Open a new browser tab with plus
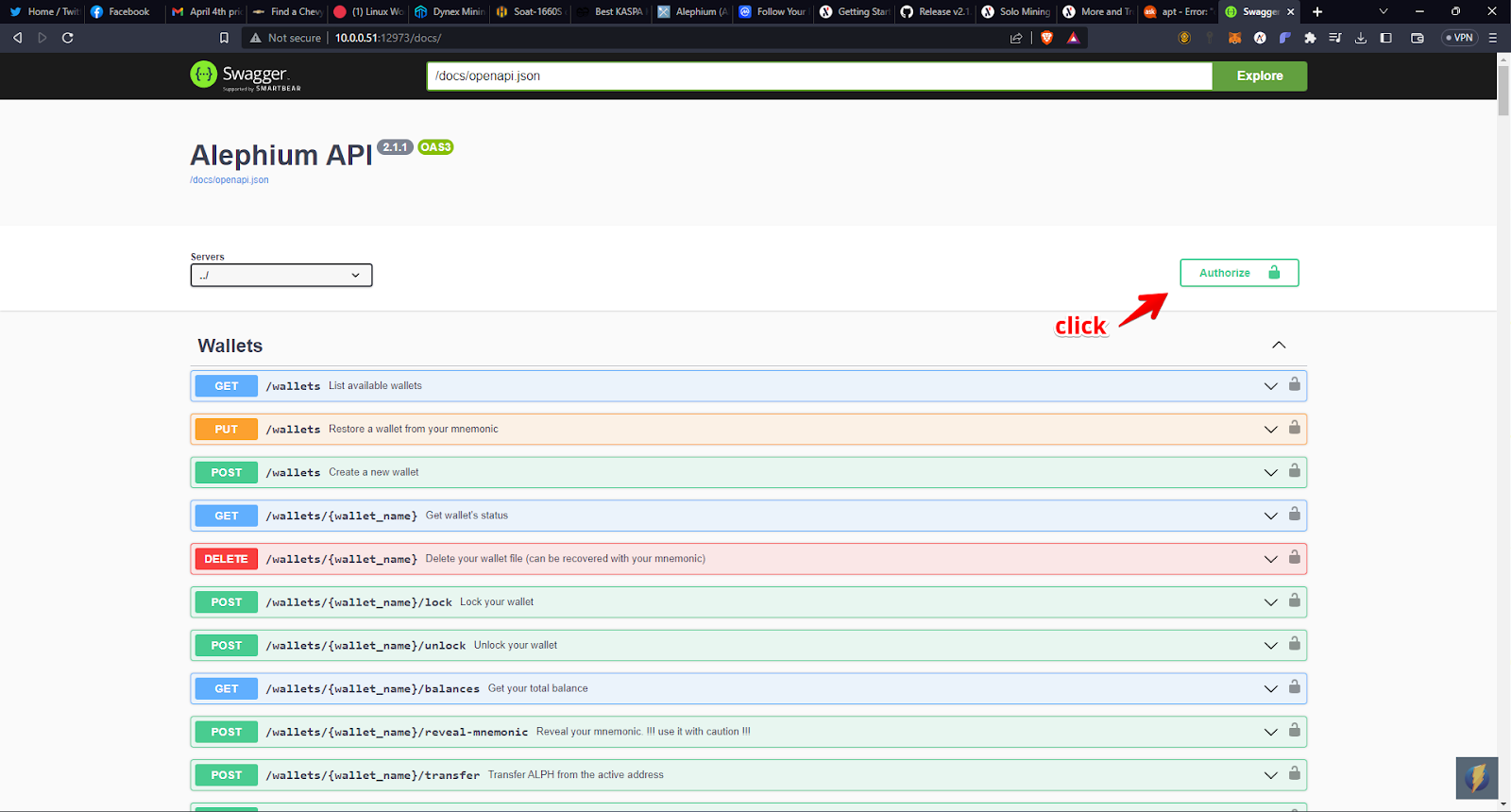1511x812 pixels. pyautogui.click(x=1317, y=11)
